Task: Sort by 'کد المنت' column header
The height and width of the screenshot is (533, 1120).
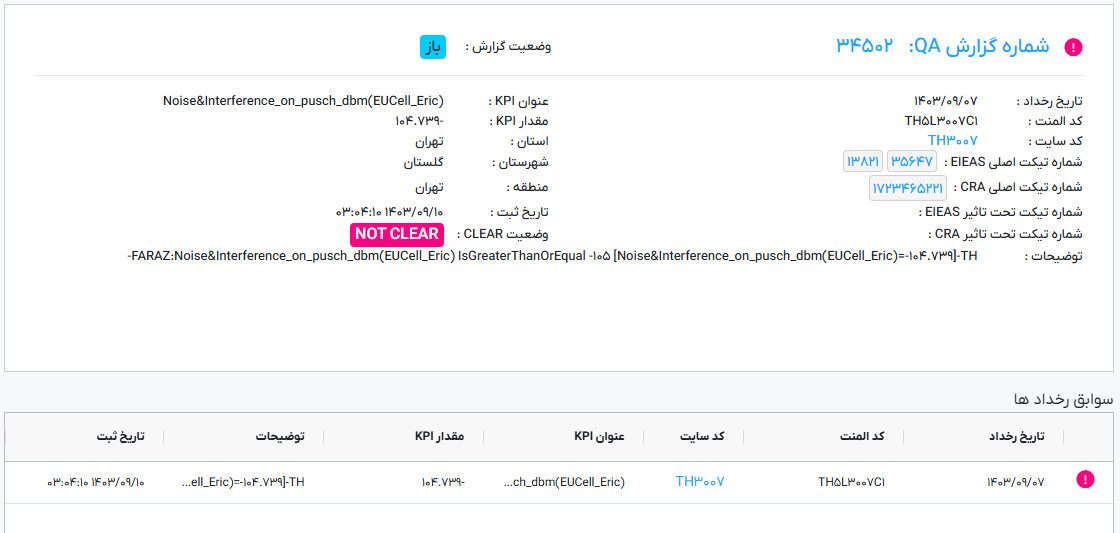Action: pos(862,436)
